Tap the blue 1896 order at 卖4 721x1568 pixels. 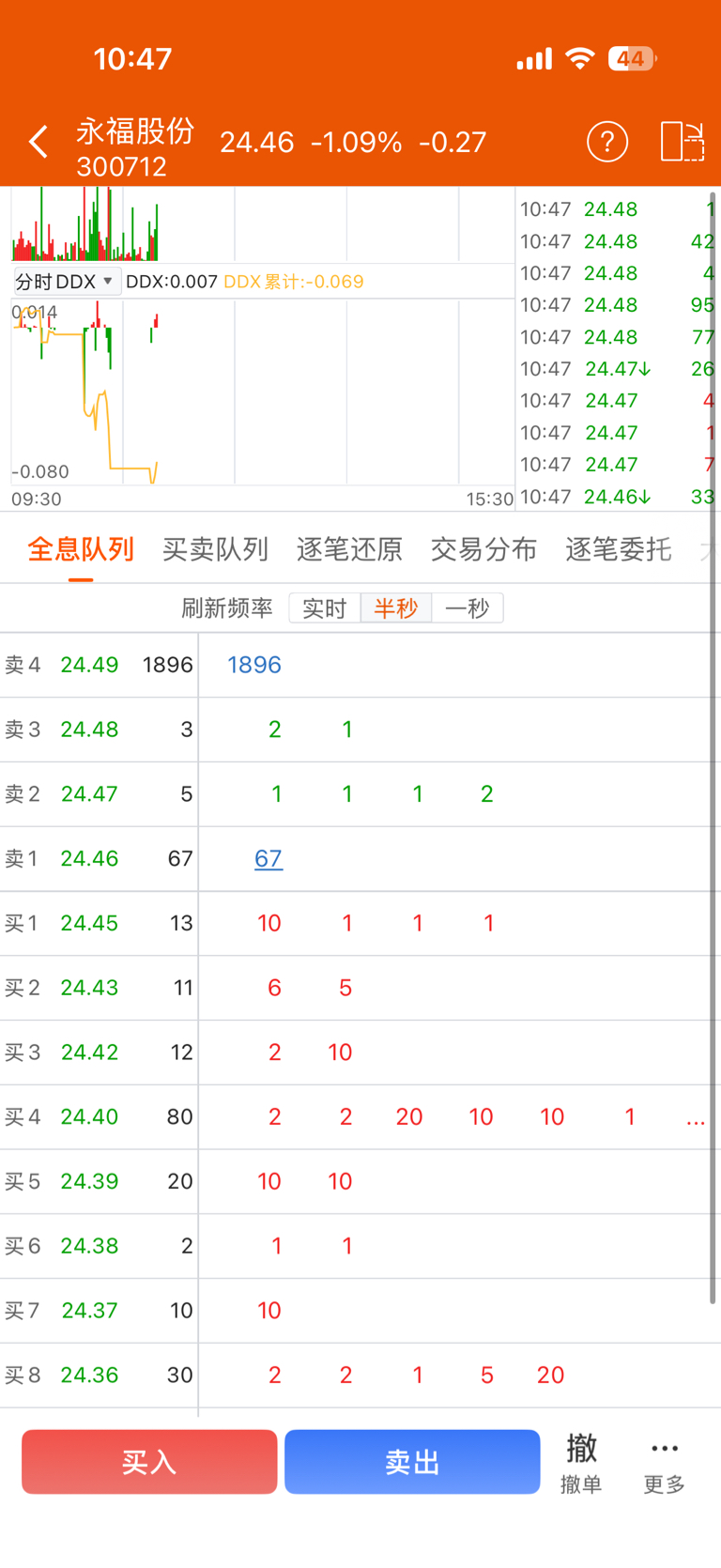[x=254, y=665]
